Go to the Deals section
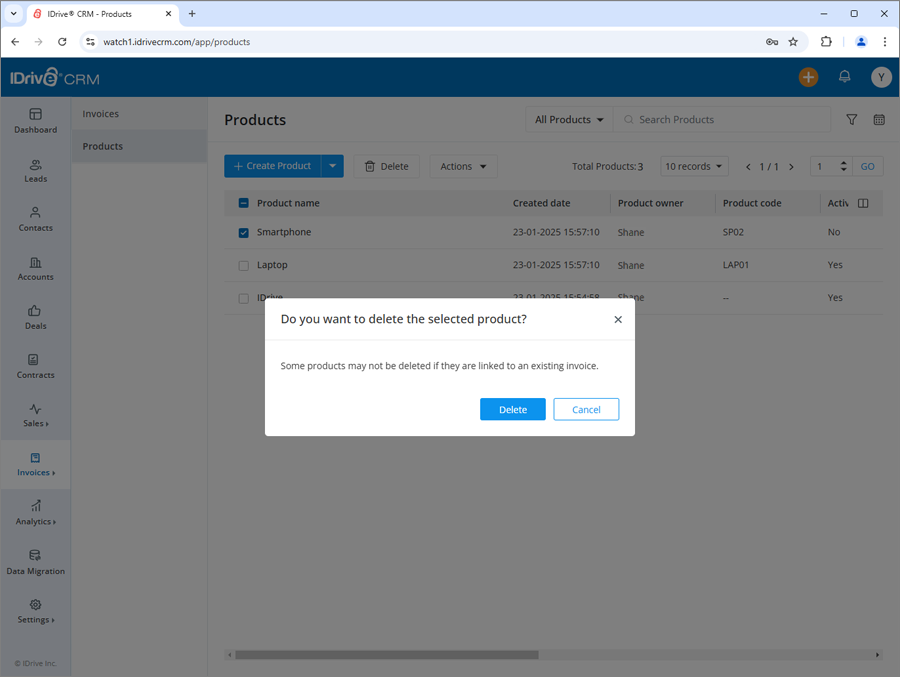Image resolution: width=900 pixels, height=677 pixels. [35, 318]
